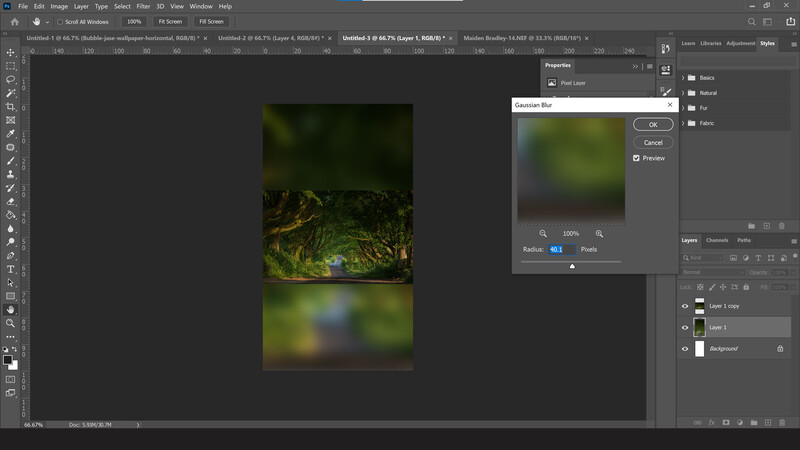Image resolution: width=800 pixels, height=450 pixels.
Task: Select the Crop tool
Action: [10, 107]
